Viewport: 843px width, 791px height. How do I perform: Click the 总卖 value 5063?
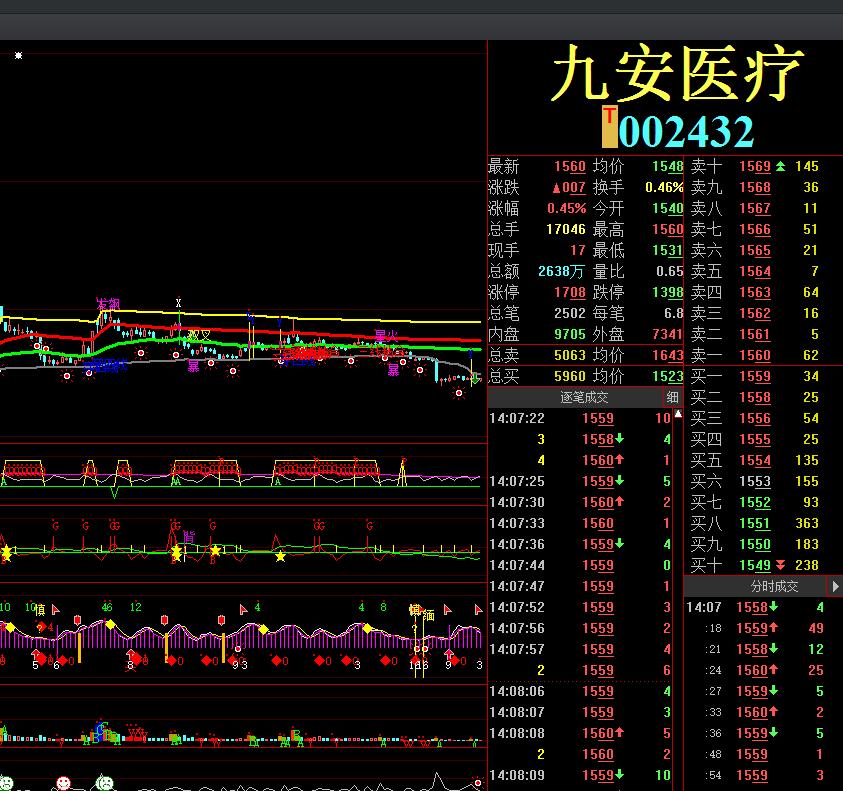click(x=570, y=355)
